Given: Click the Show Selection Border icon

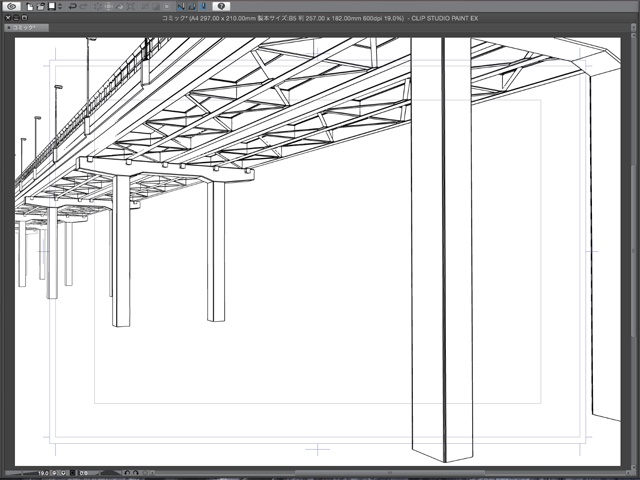Looking at the screenshot, I should [167, 7].
